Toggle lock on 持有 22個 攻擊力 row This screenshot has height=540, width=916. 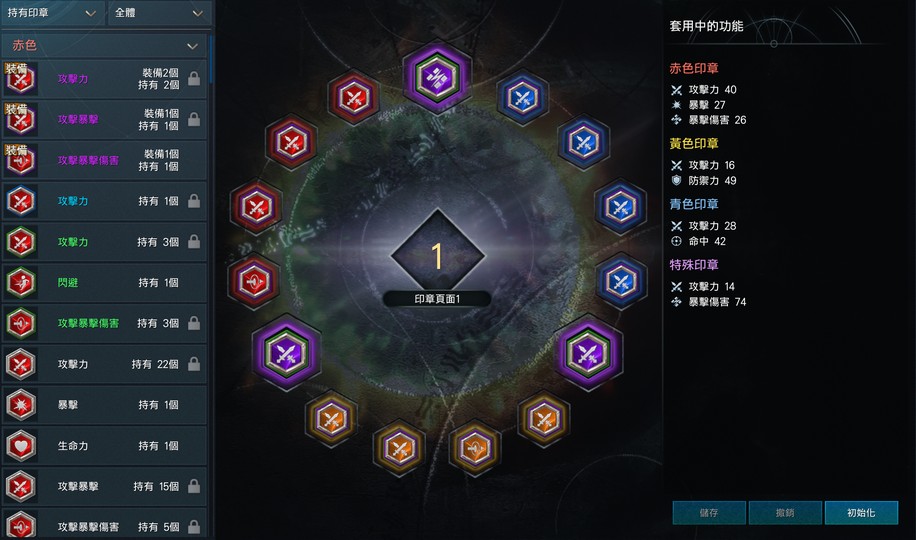click(x=194, y=364)
